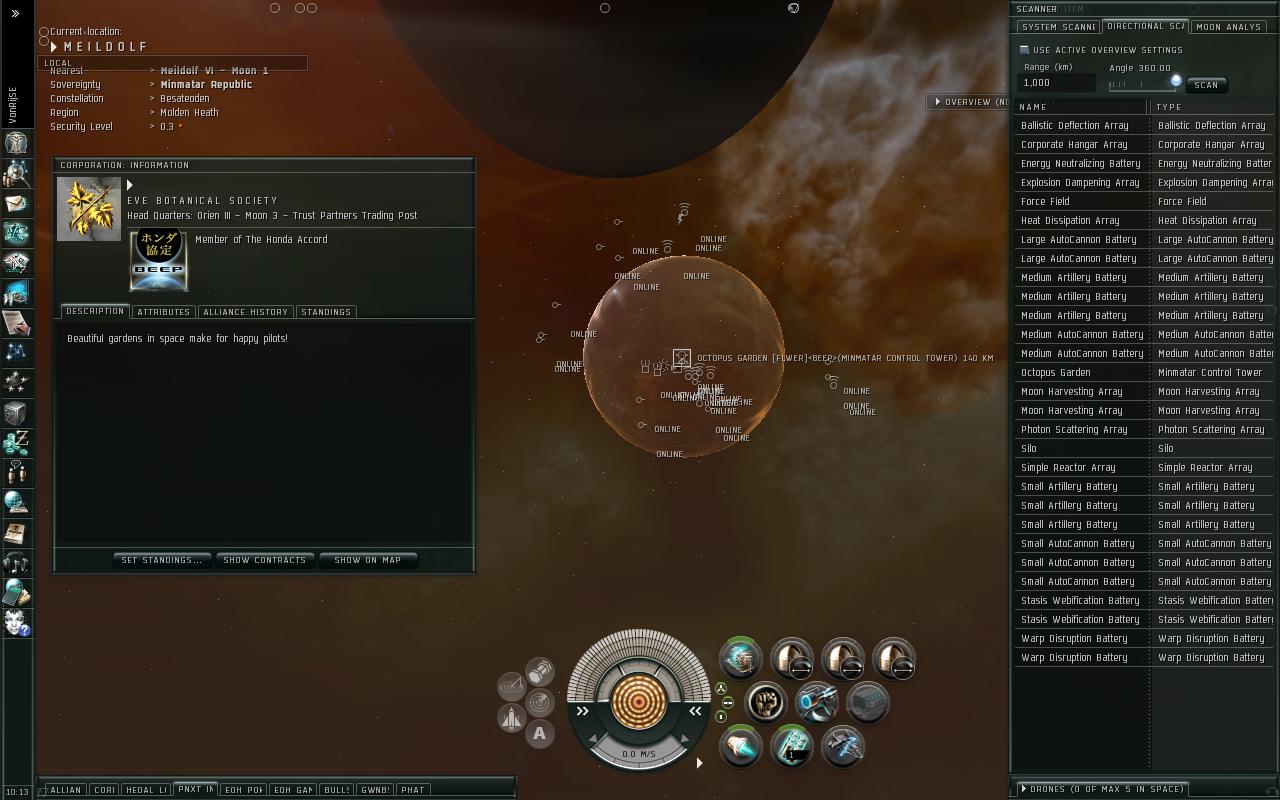Click the Meildolf VI - Moon 1 link
The width and height of the screenshot is (1280, 800).
tap(215, 71)
